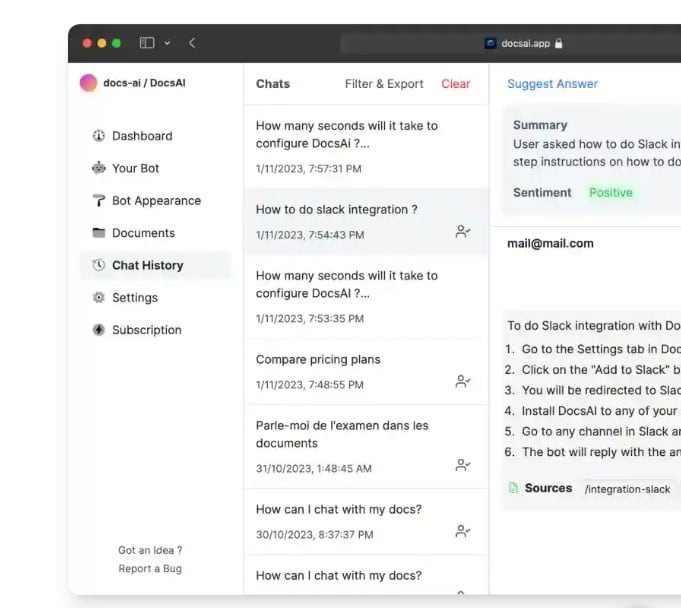Screen dimensions: 681x608
Task: Click the user-check icon on Parle-moi chat
Action: click(x=463, y=465)
